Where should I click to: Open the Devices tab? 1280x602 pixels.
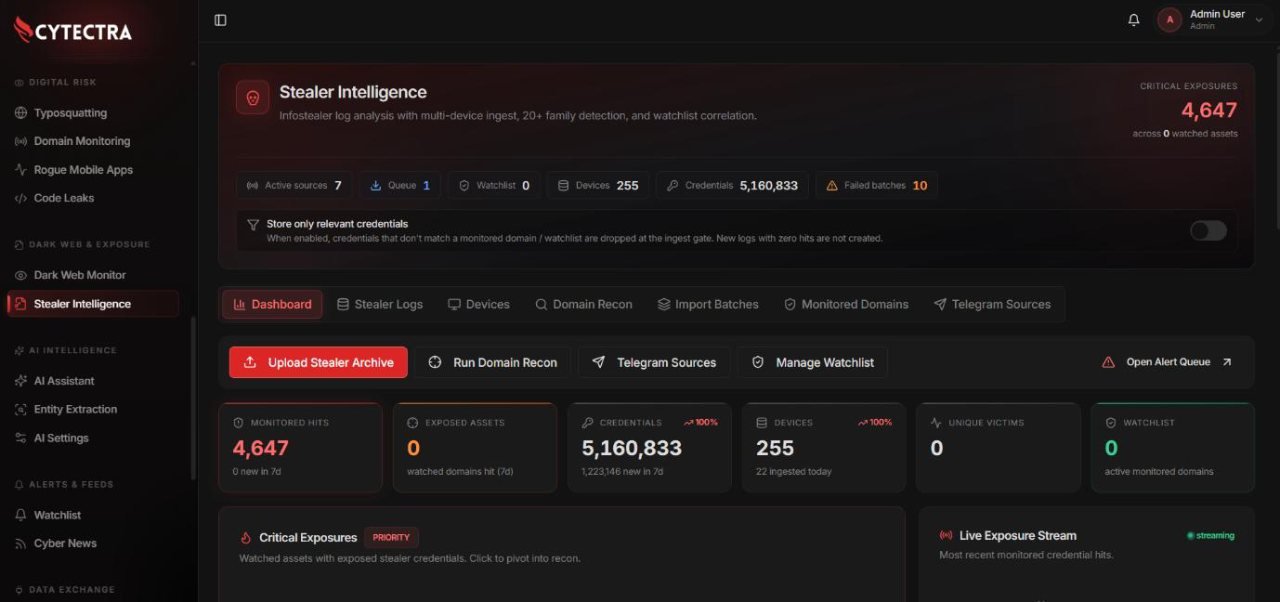pyautogui.click(x=479, y=304)
